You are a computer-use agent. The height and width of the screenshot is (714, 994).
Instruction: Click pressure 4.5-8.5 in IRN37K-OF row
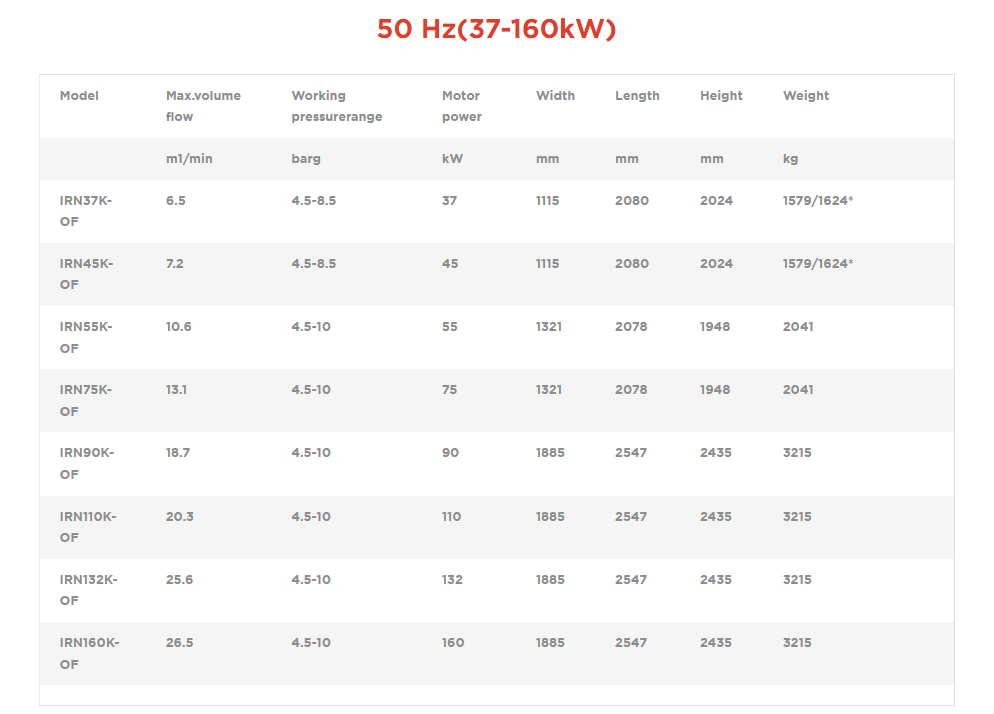[x=314, y=200]
